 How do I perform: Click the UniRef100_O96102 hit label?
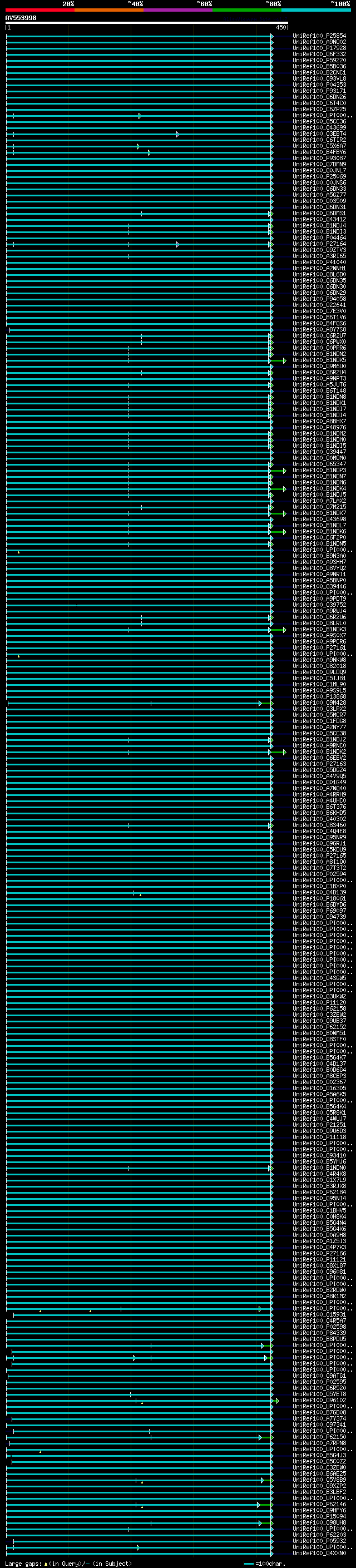click(319, 1400)
